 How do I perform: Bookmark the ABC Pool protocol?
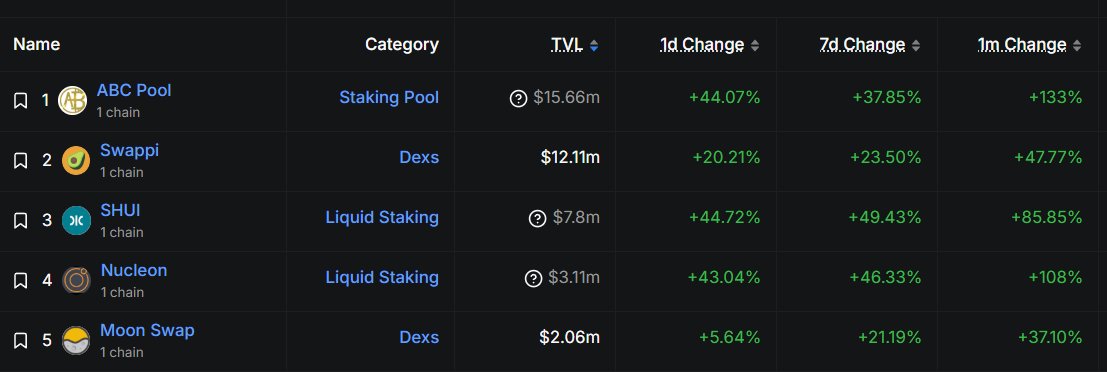(20, 101)
